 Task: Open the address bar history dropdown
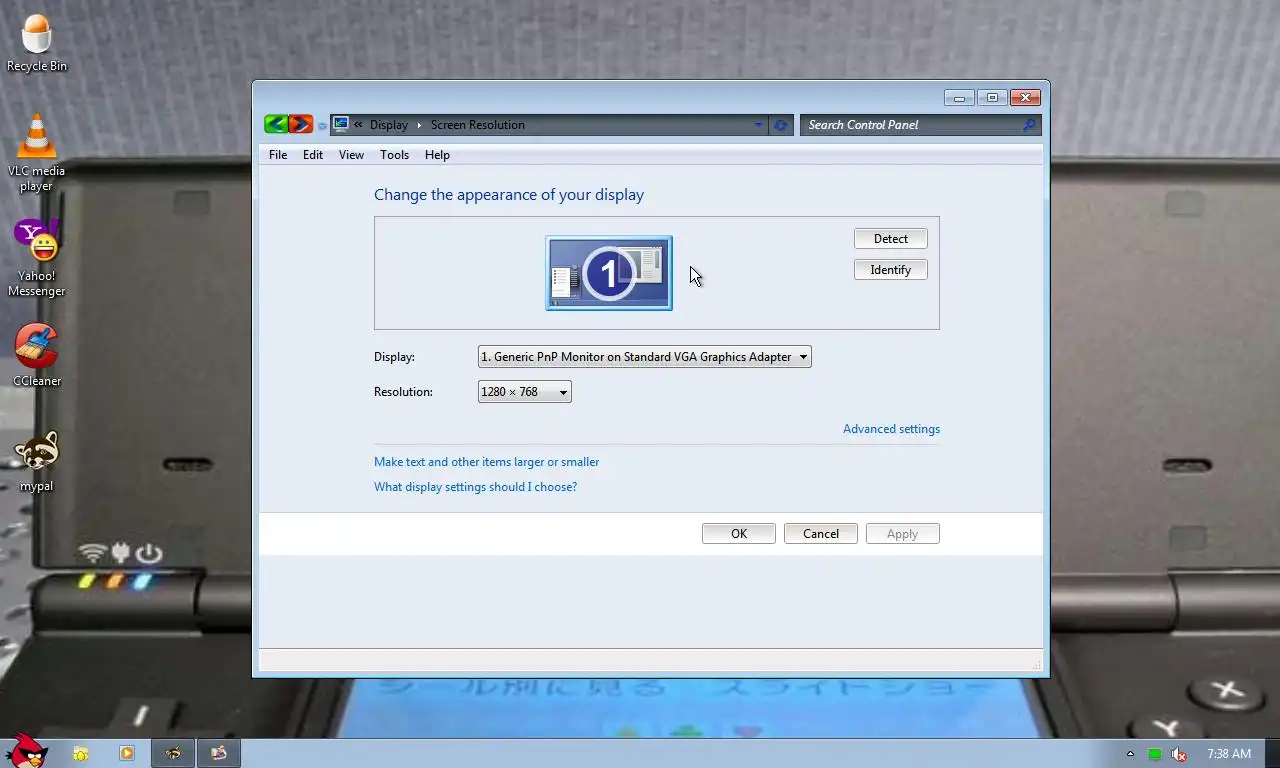click(758, 125)
